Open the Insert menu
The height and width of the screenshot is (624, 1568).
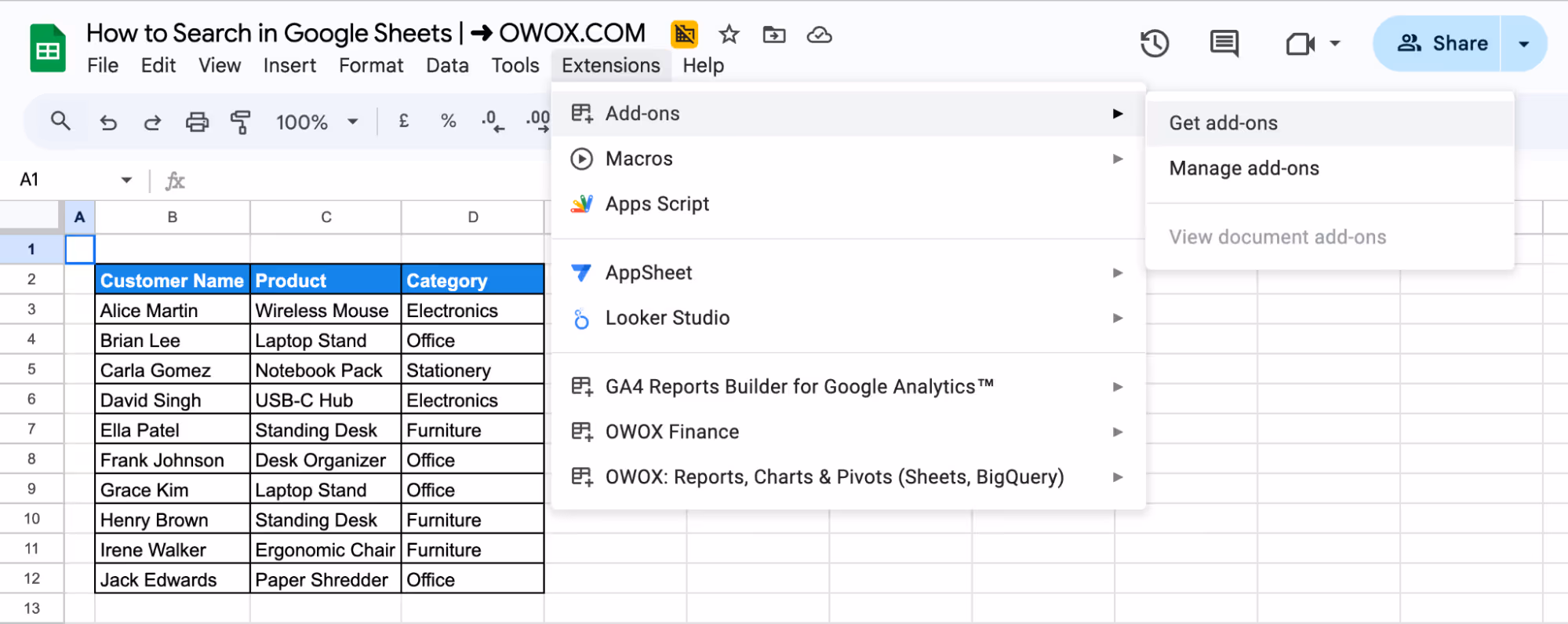(289, 65)
